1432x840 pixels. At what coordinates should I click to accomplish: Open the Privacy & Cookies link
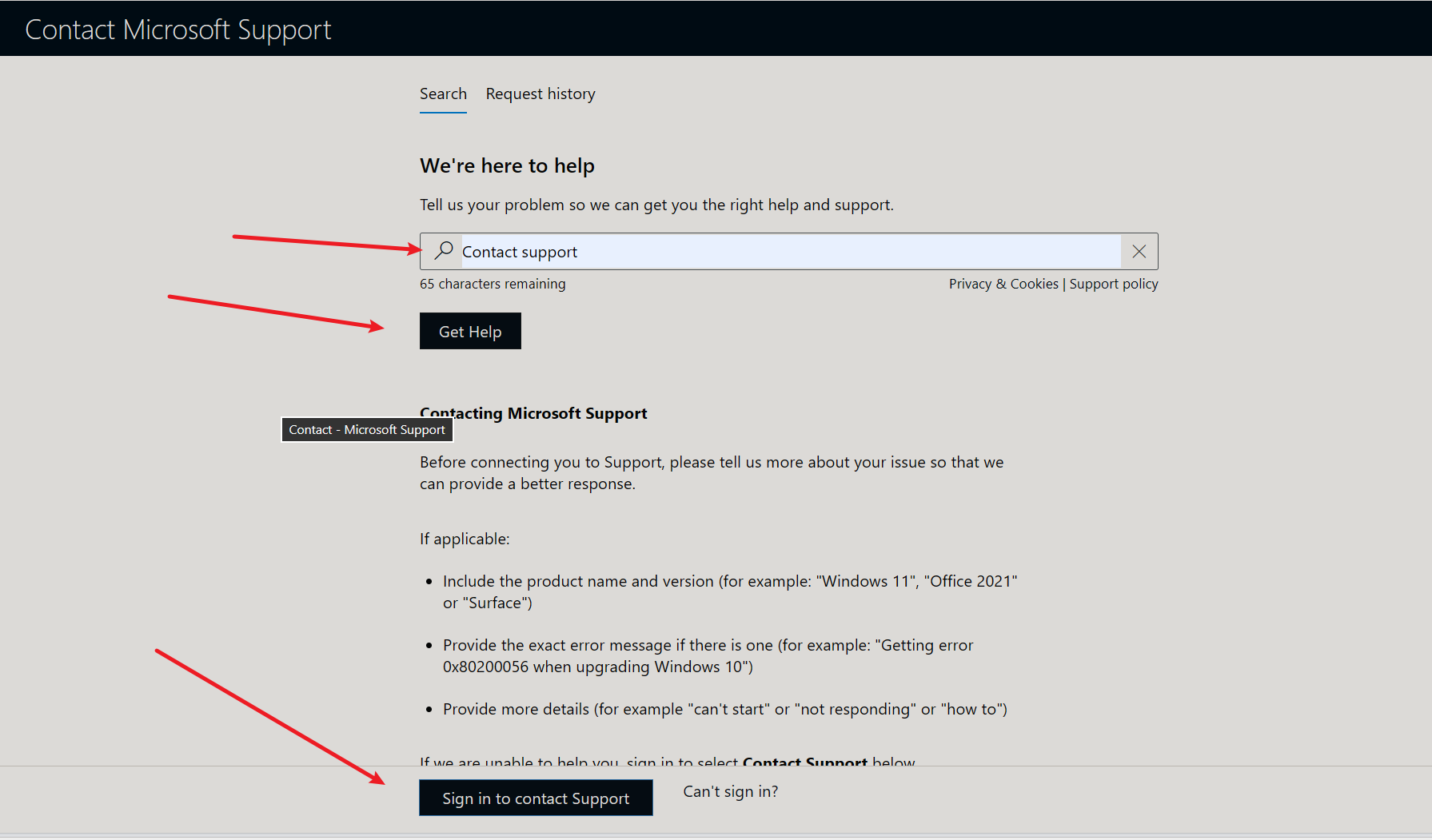[1003, 284]
